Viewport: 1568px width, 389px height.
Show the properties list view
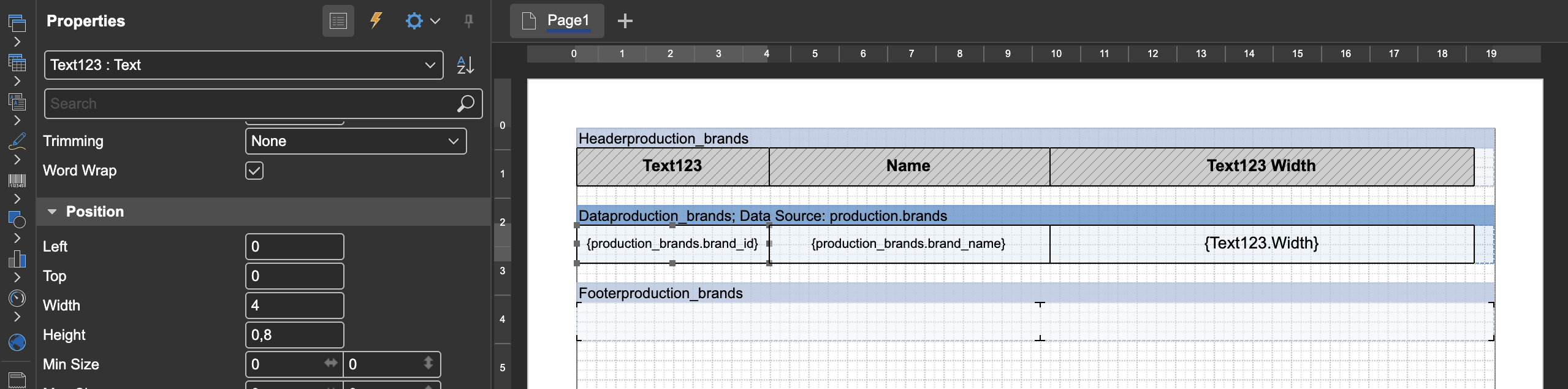pyautogui.click(x=338, y=21)
